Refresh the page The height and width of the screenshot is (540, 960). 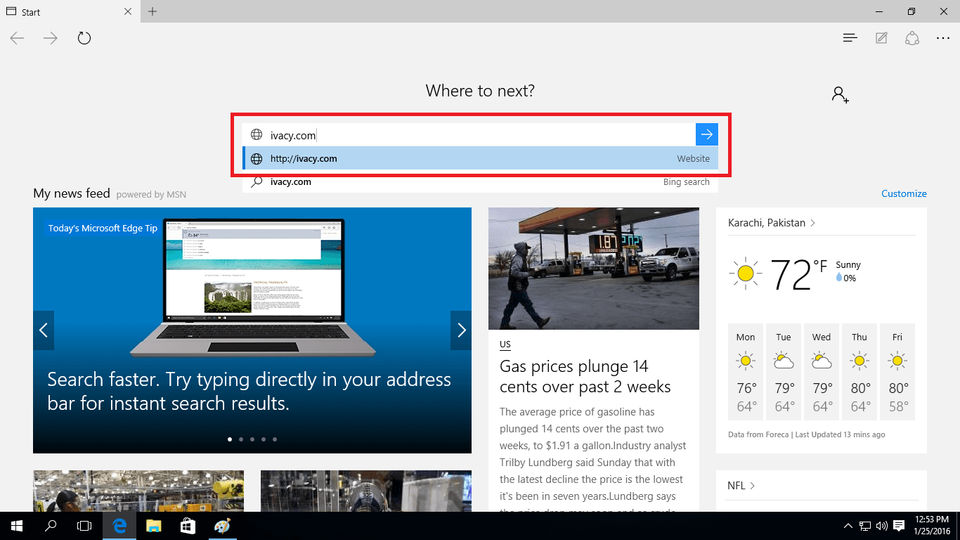click(84, 38)
